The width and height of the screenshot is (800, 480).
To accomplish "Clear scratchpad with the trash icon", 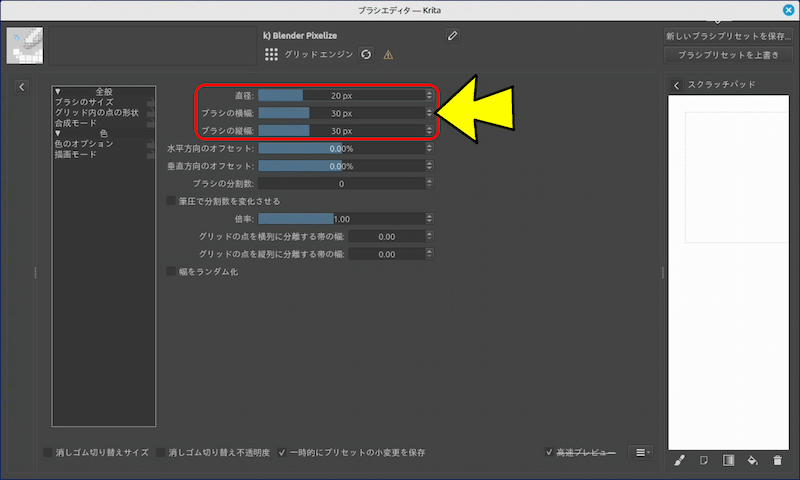I will click(777, 460).
